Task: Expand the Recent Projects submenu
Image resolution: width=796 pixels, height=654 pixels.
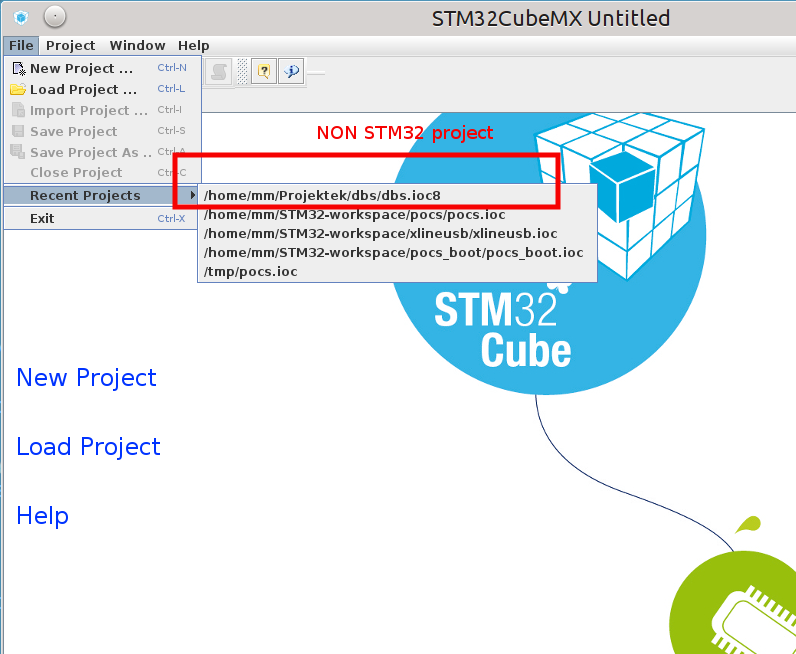Action: tap(103, 195)
